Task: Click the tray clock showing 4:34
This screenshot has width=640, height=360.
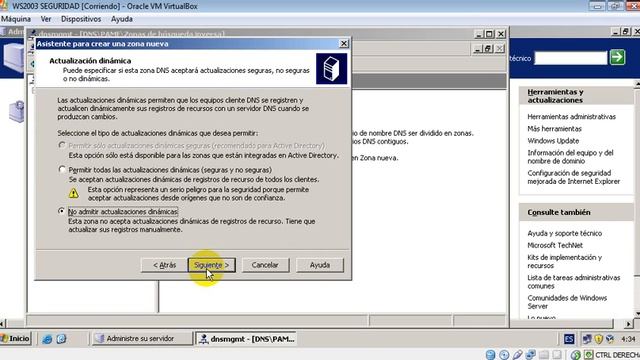Action: click(628, 339)
